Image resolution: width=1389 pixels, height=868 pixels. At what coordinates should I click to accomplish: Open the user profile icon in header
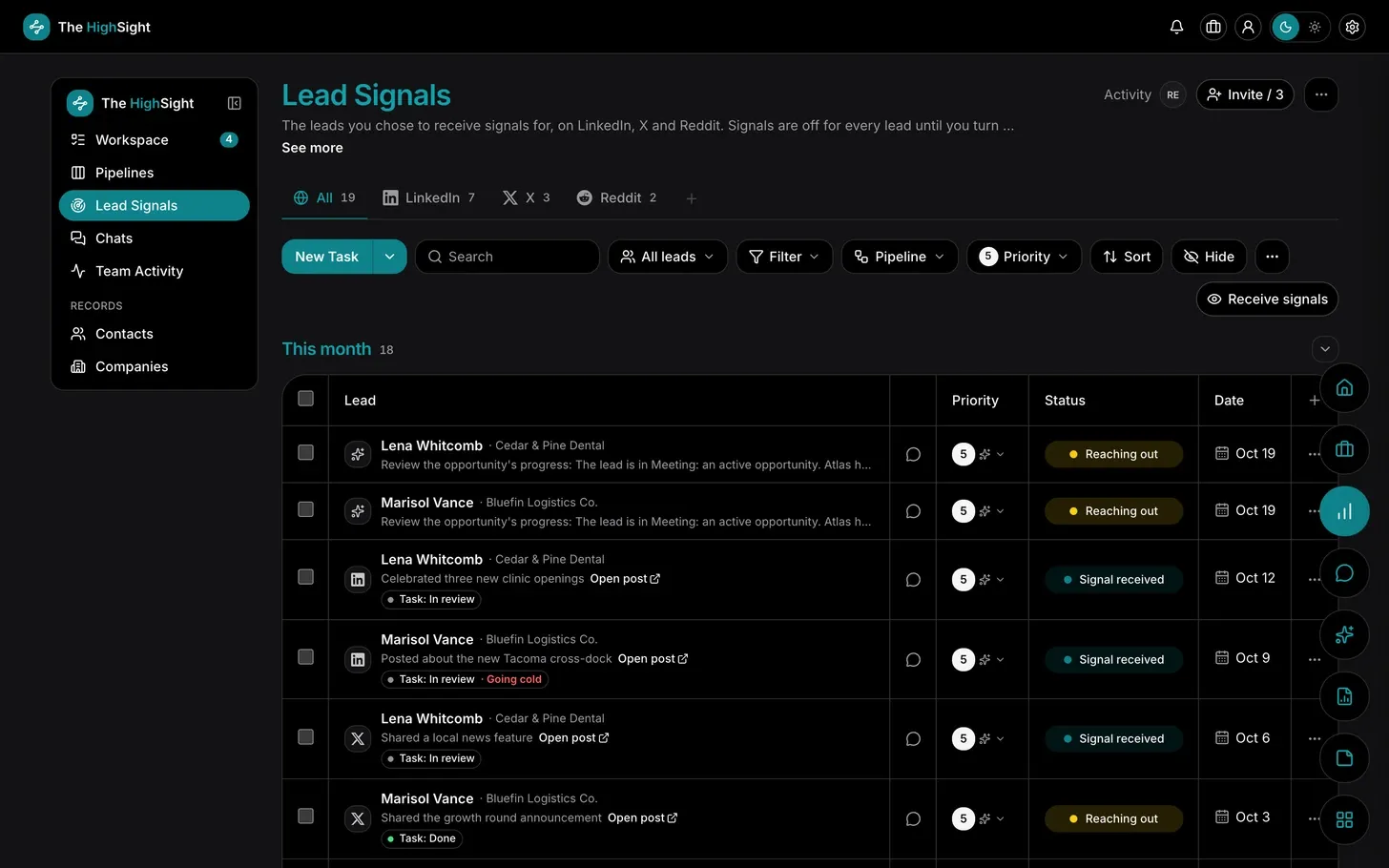pyautogui.click(x=1248, y=27)
